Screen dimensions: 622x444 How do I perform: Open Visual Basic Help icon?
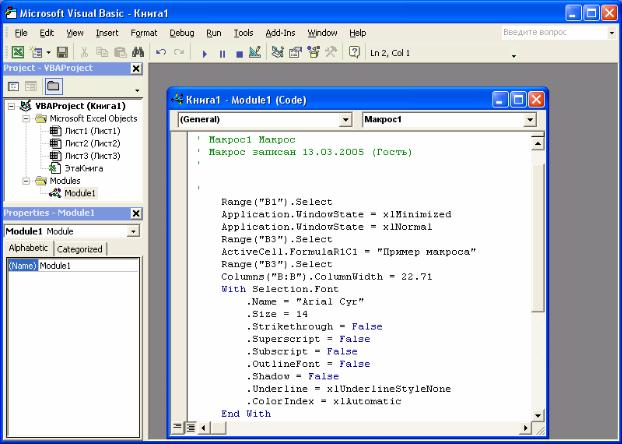click(x=354, y=52)
